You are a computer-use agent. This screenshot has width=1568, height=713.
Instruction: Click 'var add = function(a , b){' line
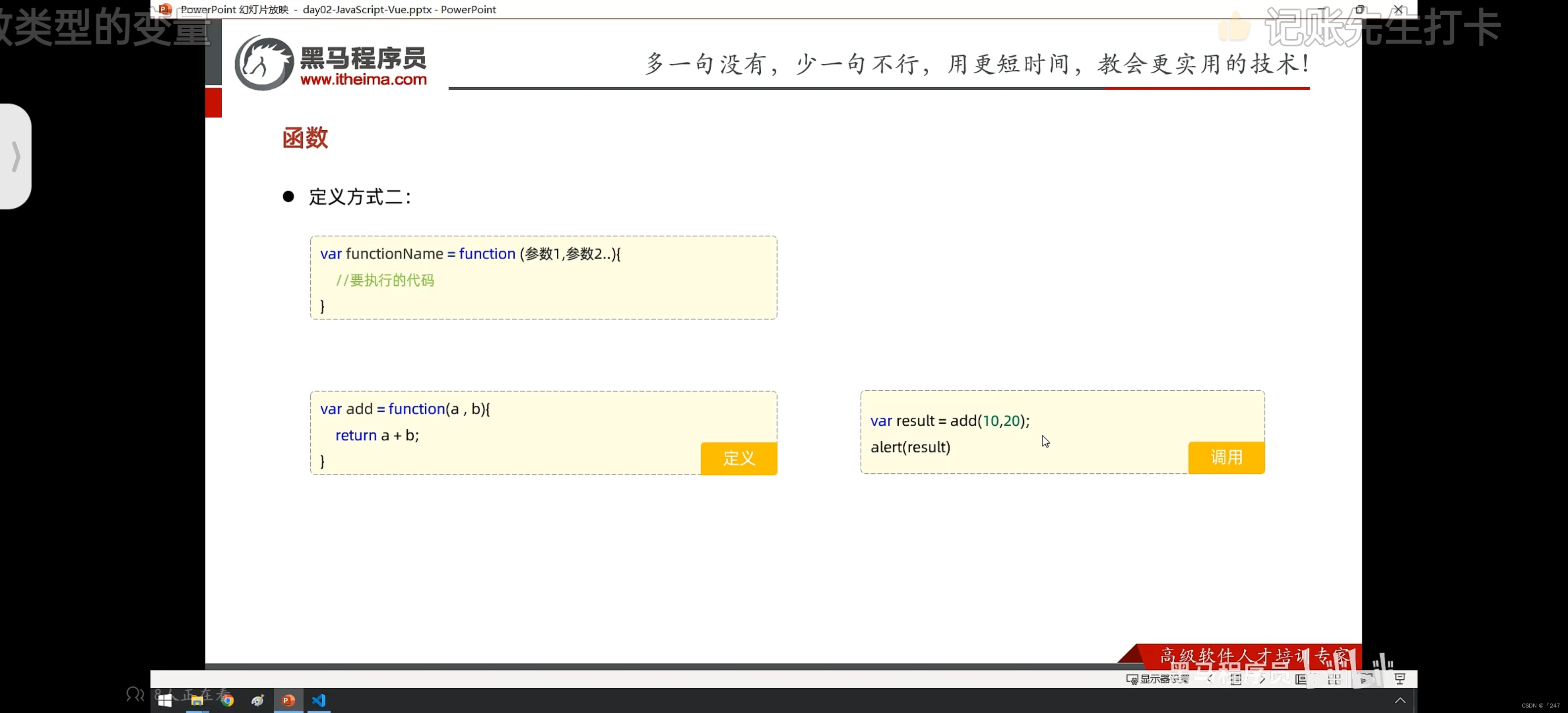coord(405,408)
